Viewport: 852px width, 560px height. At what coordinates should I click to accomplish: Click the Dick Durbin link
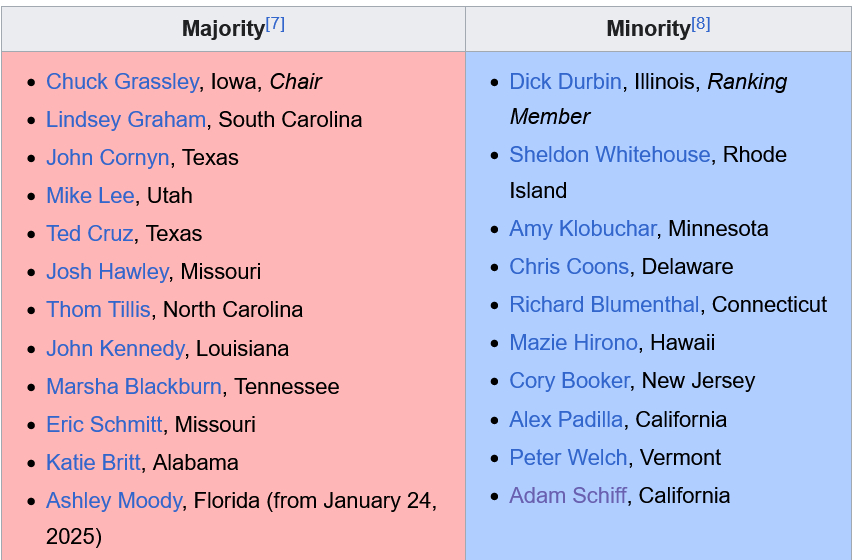(565, 82)
